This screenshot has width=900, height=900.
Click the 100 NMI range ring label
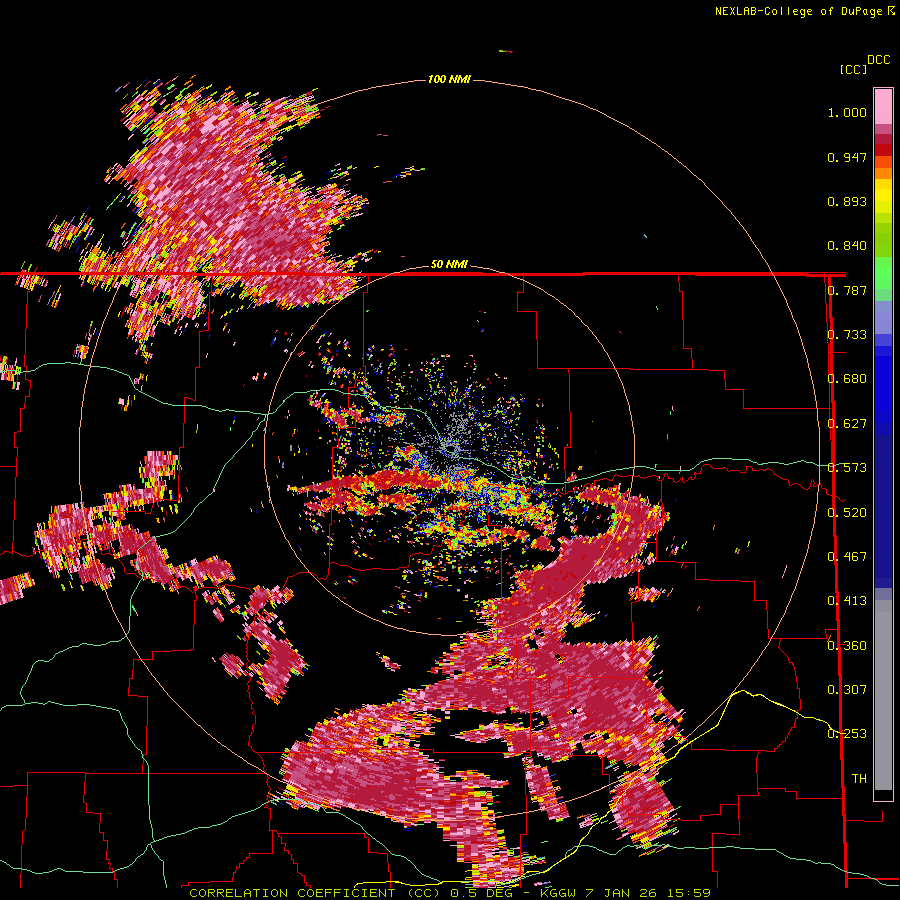coord(449,79)
